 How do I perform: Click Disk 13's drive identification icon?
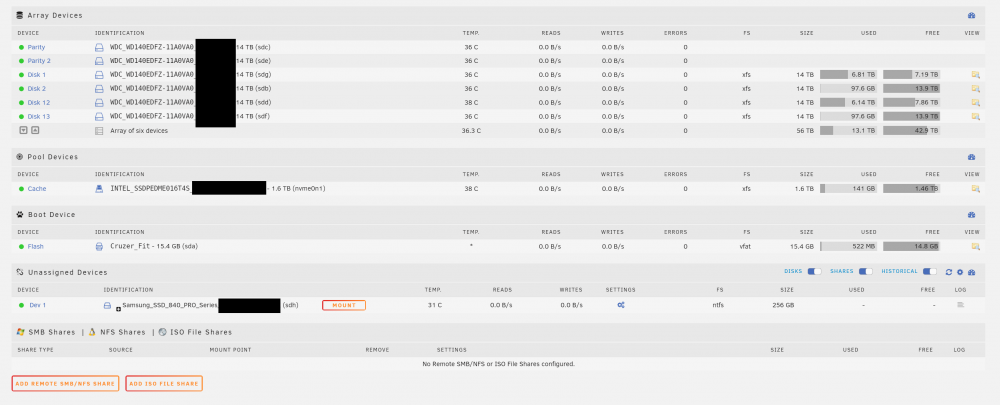[99, 117]
